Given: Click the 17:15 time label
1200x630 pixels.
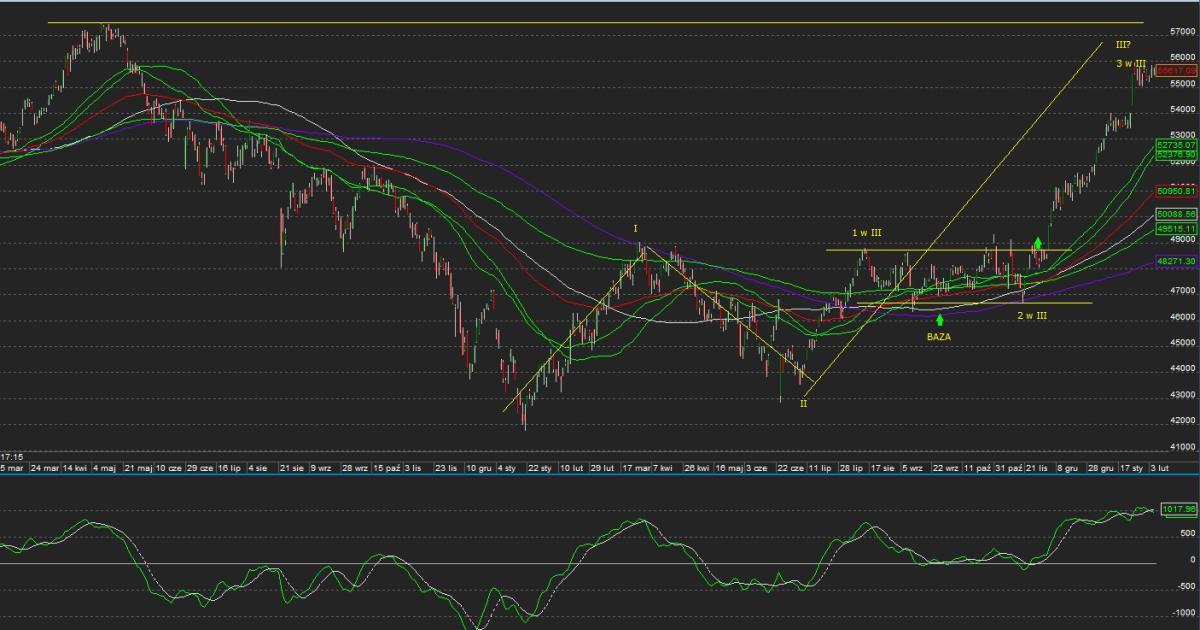Looking at the screenshot, I should point(10,456).
